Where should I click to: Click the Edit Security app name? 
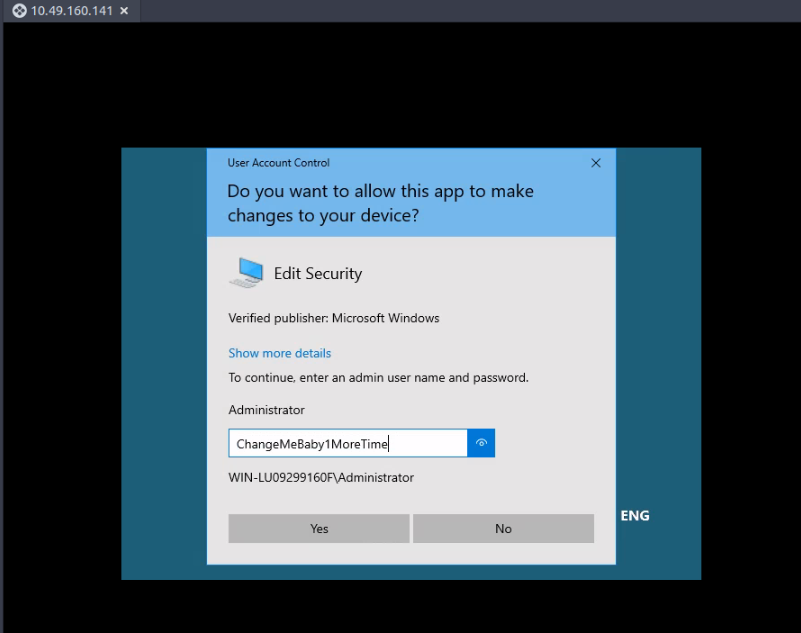(318, 273)
